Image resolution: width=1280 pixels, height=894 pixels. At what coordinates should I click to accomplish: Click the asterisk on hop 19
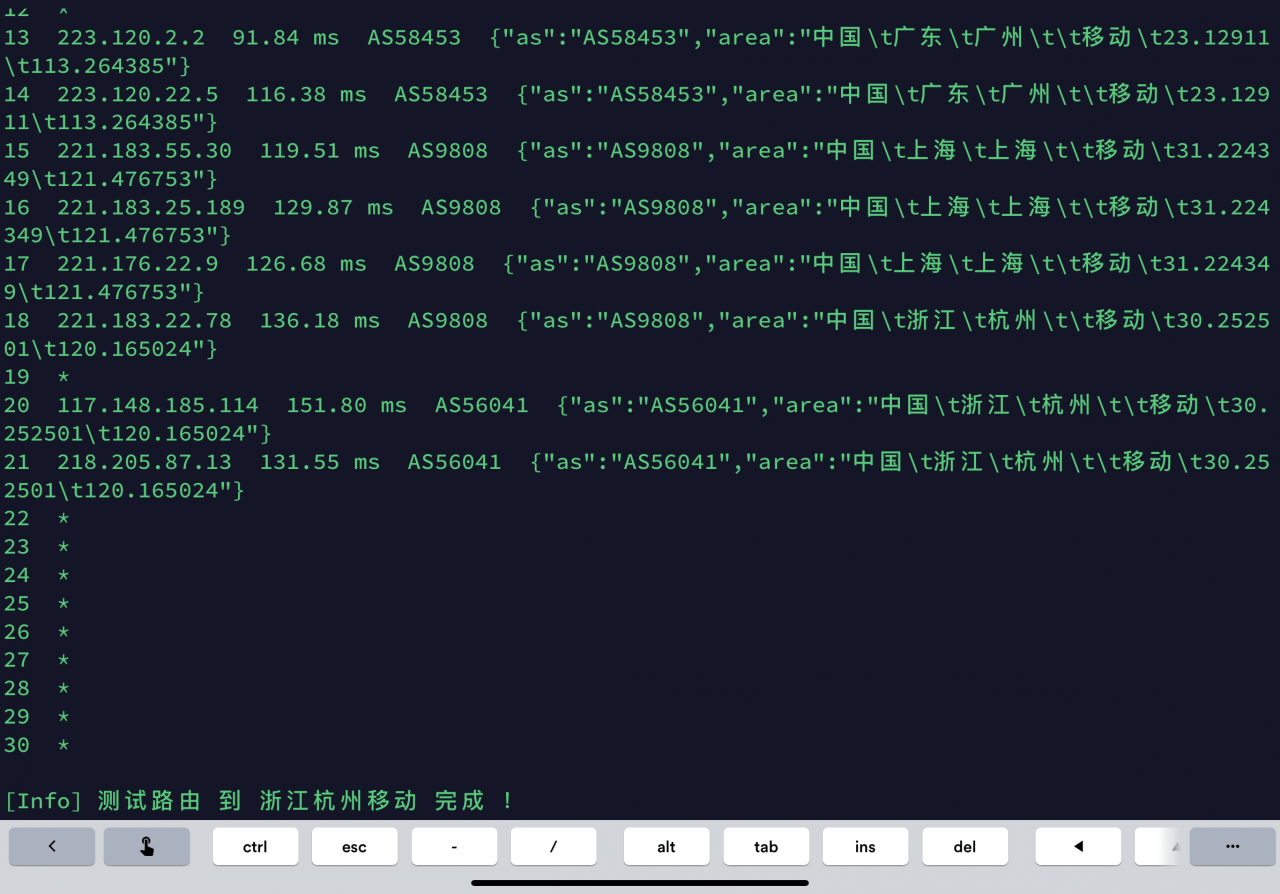64,377
